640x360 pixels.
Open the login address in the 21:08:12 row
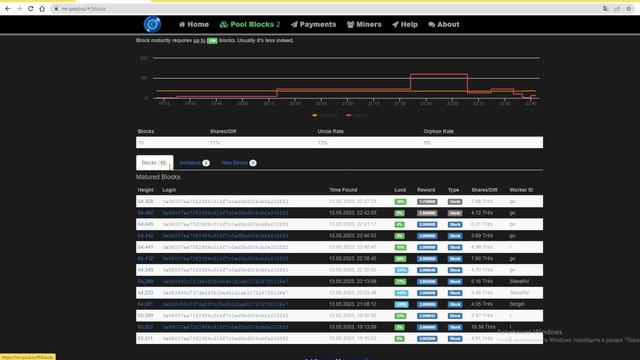coord(225,304)
